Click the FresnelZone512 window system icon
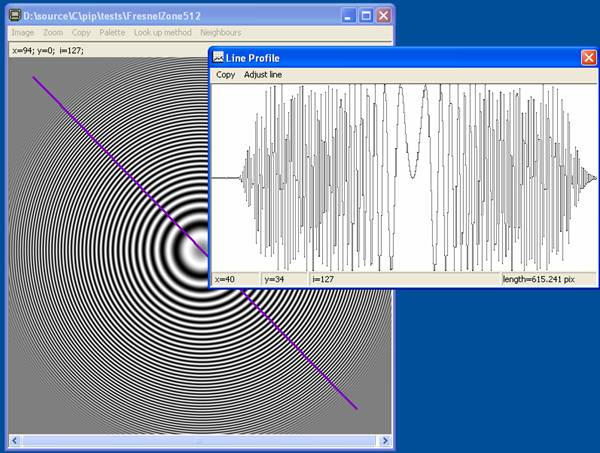Viewport: 600px width, 453px height. coord(15,16)
